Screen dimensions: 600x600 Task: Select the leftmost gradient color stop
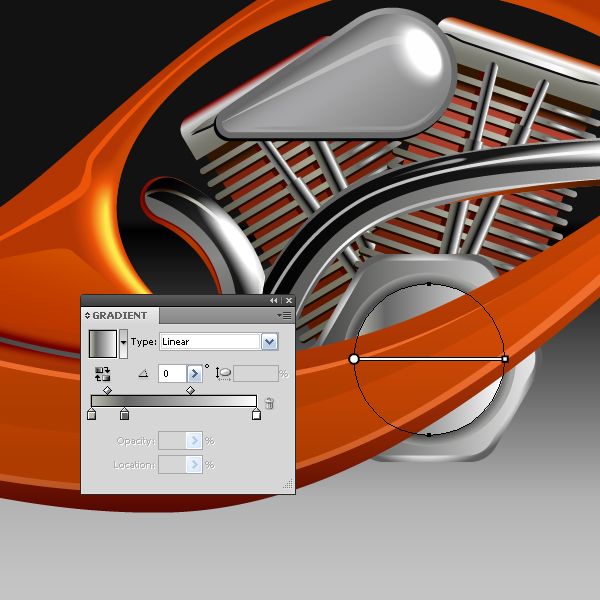91,414
